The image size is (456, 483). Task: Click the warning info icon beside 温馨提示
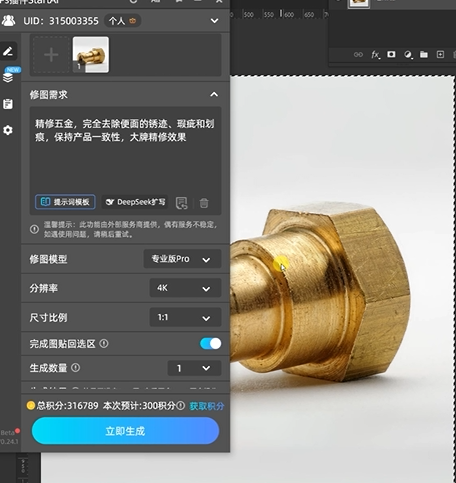pos(34,229)
